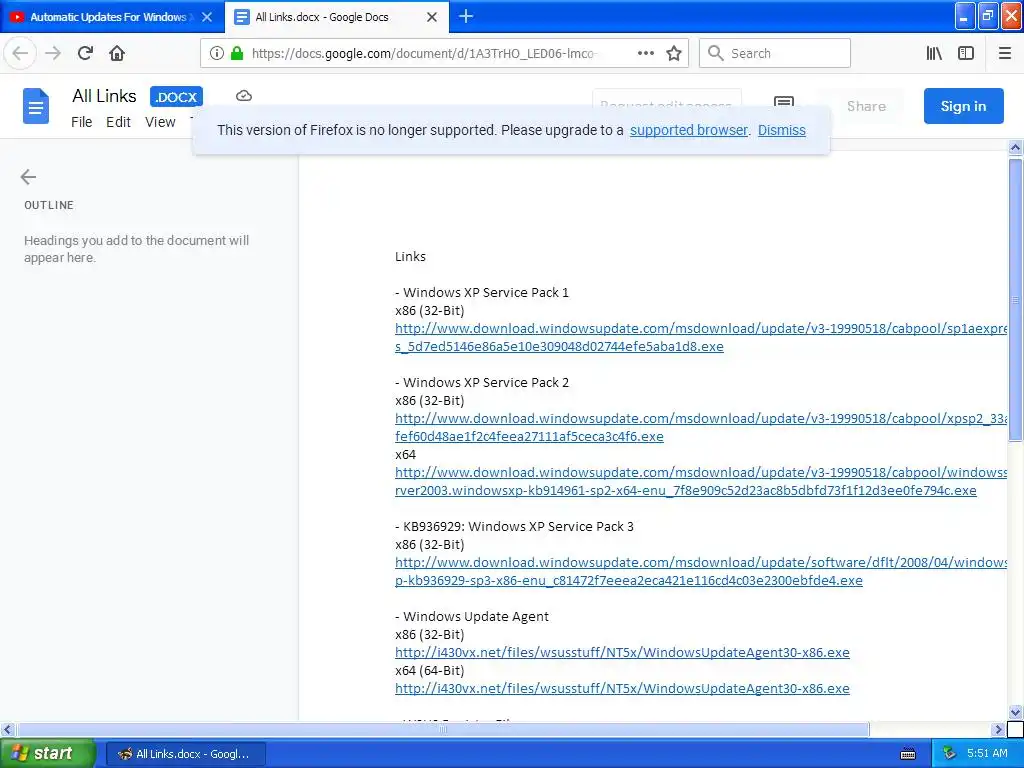Open Windows Update Agent x86 link

622,652
